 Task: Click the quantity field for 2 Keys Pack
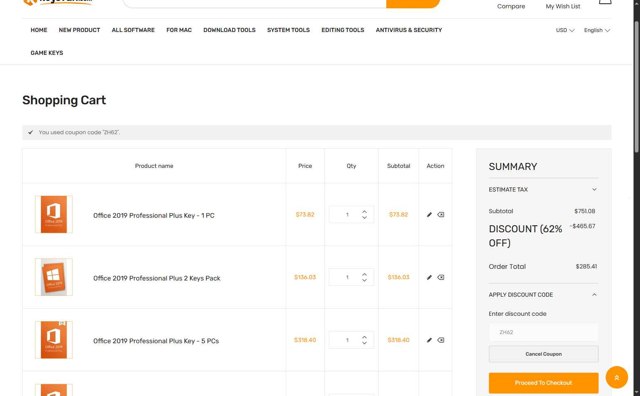(x=346, y=278)
